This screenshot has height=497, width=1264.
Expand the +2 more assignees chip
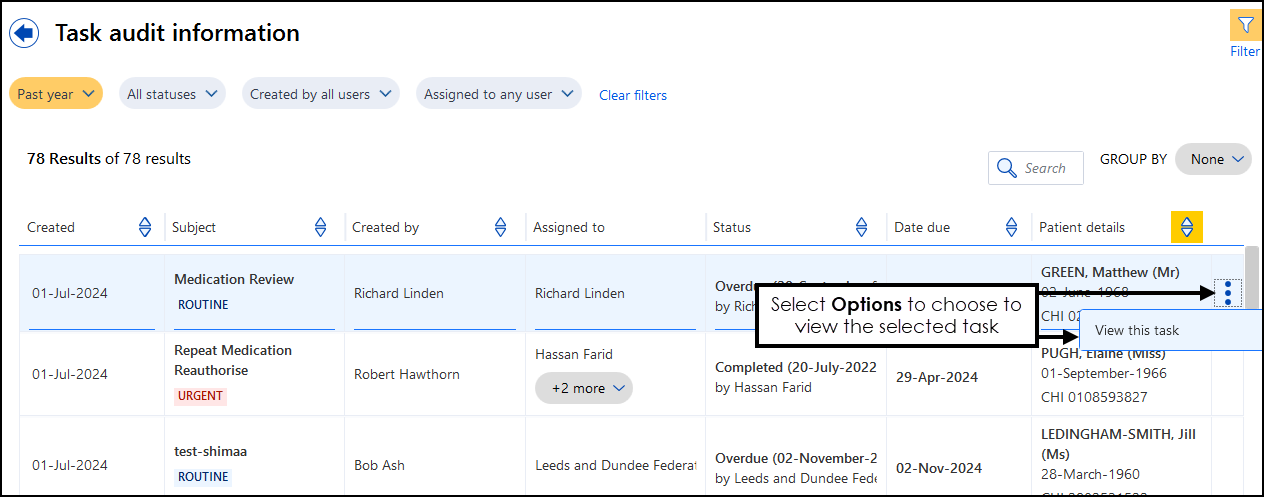click(x=583, y=388)
